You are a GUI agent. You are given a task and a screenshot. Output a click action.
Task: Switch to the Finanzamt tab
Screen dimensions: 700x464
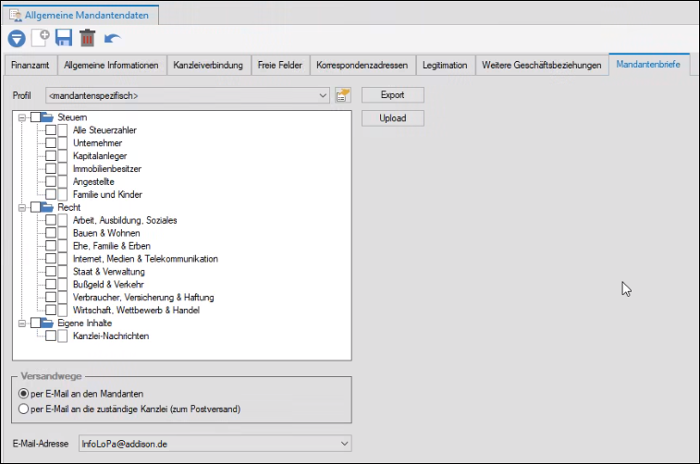pos(30,65)
